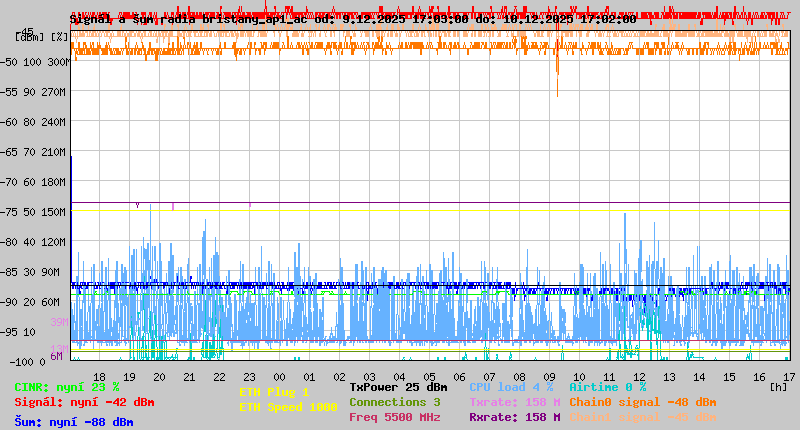Image resolution: width=800 pixels, height=430 pixels.
Task: Click the '-60 80 240M' y-axis label
Action: 35,122
